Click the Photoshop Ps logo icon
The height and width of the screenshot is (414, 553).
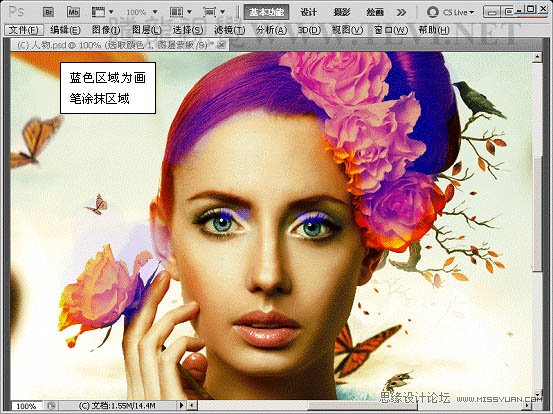coord(16,12)
